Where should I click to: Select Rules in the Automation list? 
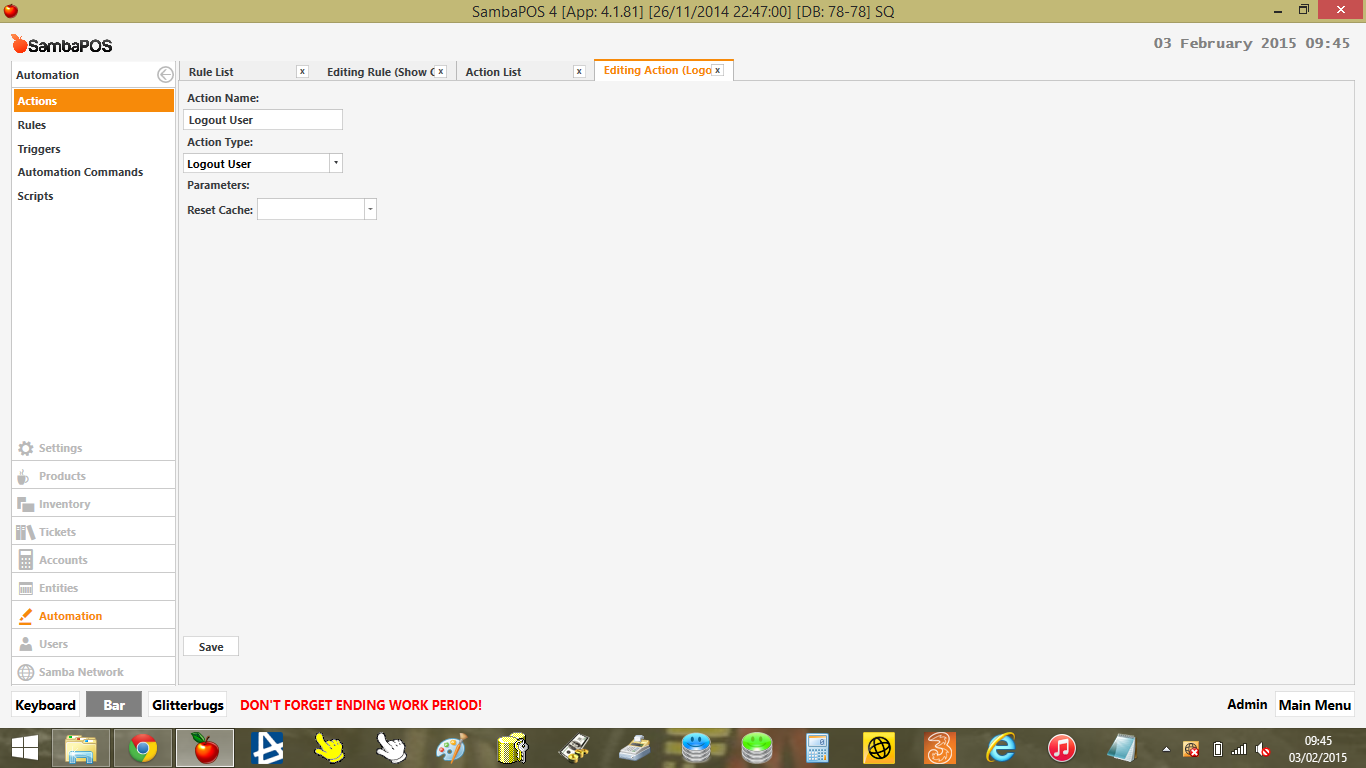coord(32,125)
